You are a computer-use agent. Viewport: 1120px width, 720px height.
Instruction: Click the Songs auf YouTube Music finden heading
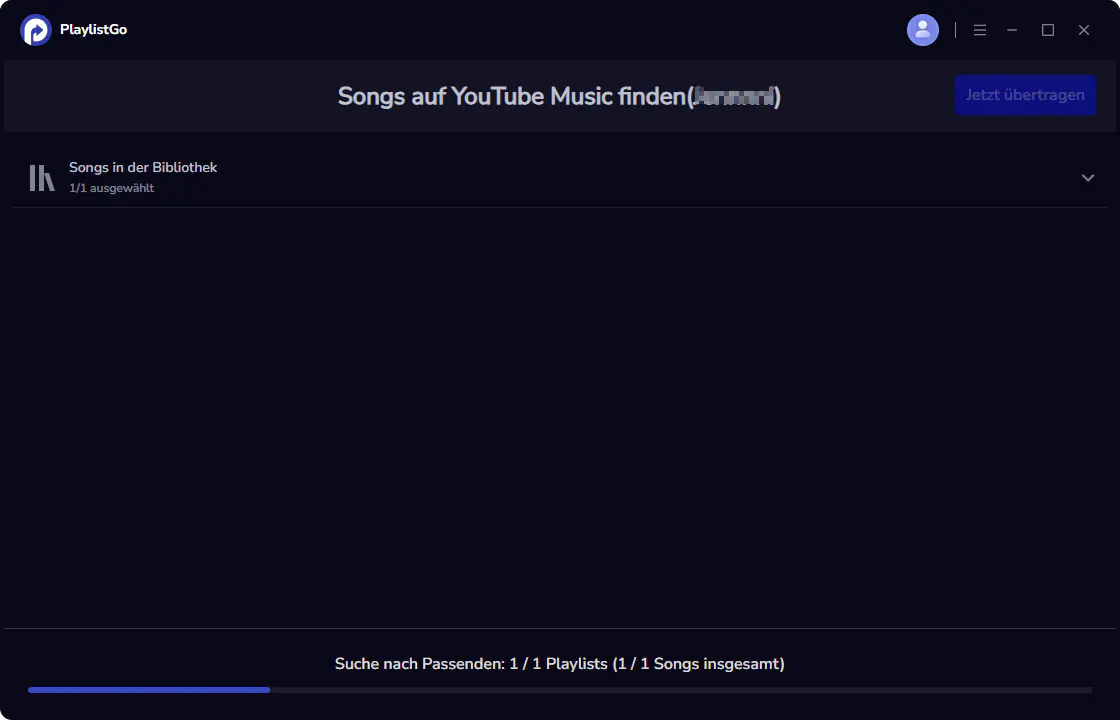511,96
